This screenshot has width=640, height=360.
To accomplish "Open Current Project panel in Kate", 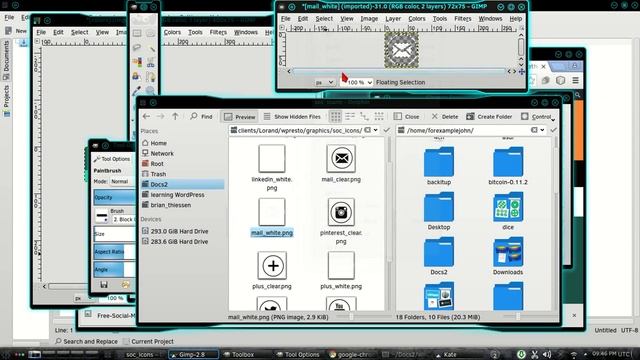I will (149, 341).
